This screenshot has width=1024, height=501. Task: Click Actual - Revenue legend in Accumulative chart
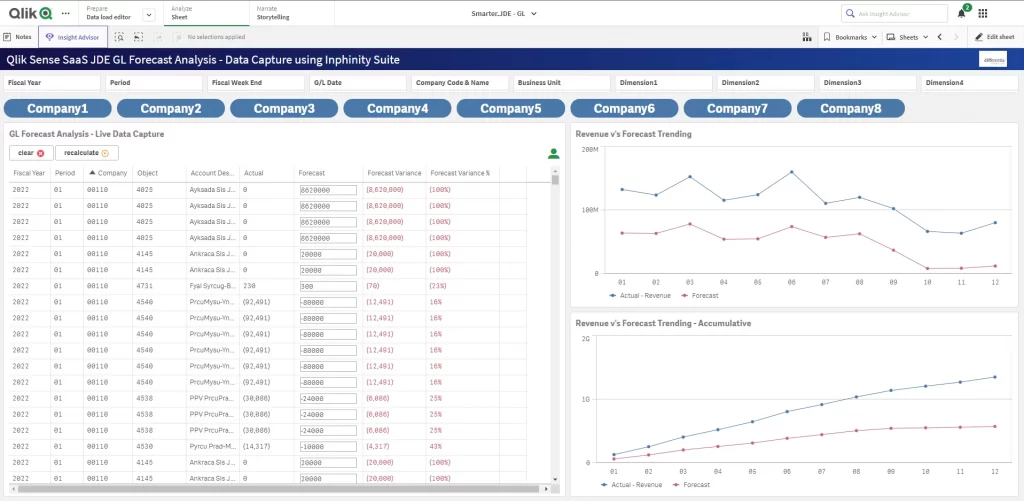click(631, 485)
